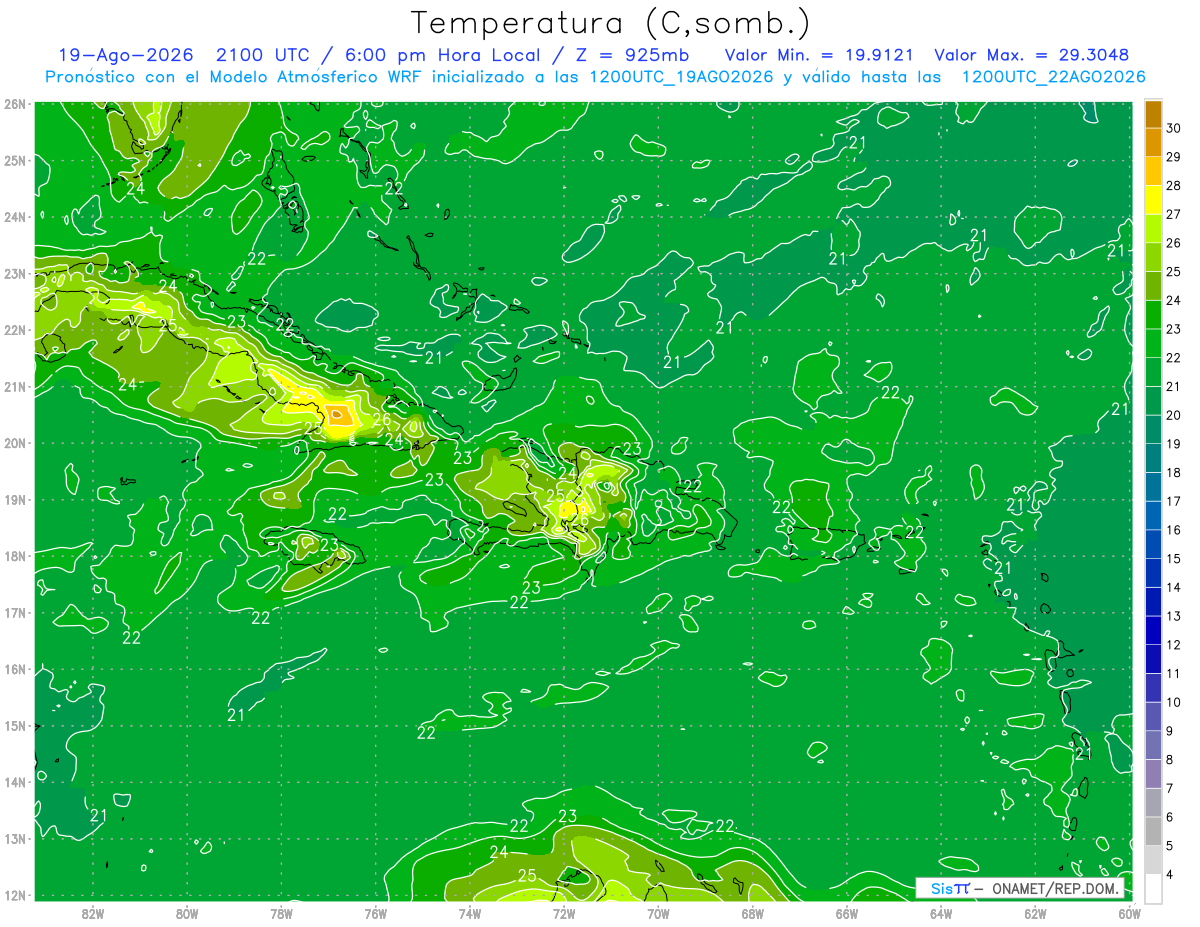
Task: Click longitude axis label "62W"
Action: point(1035,913)
